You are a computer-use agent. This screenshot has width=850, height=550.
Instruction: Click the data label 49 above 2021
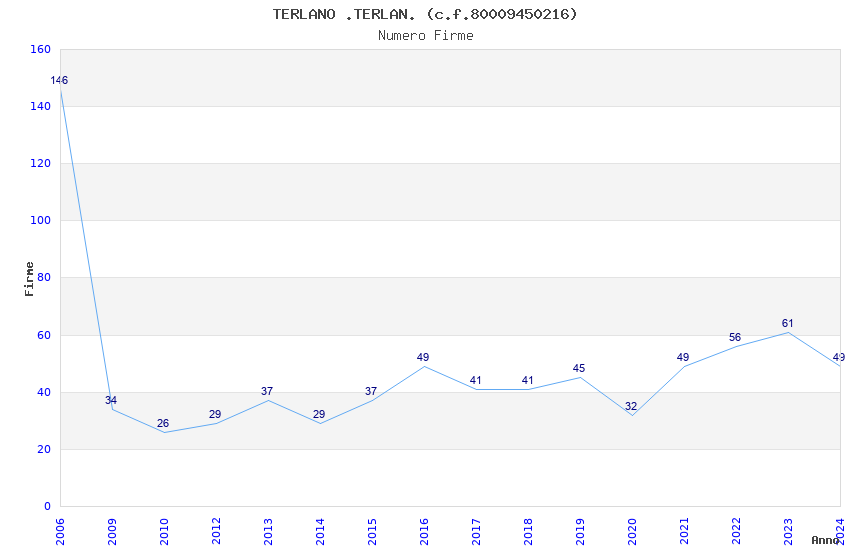coord(683,357)
